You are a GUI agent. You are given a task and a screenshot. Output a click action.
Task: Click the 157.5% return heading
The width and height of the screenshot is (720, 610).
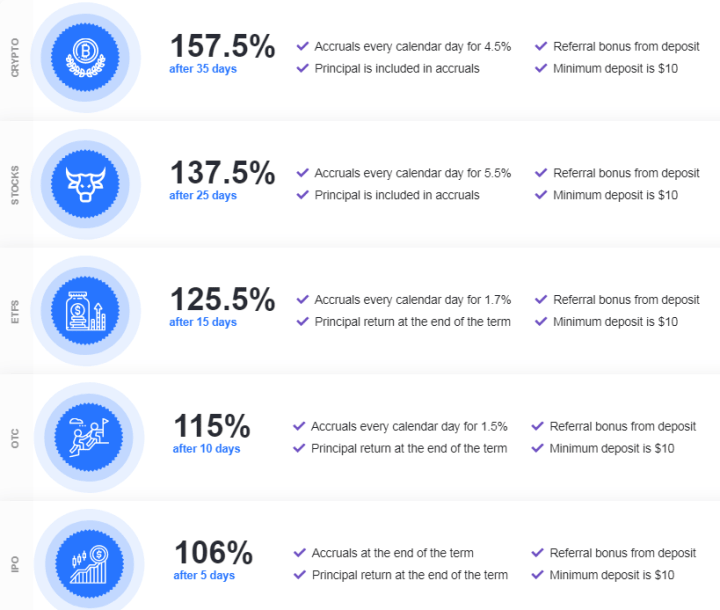pos(222,46)
